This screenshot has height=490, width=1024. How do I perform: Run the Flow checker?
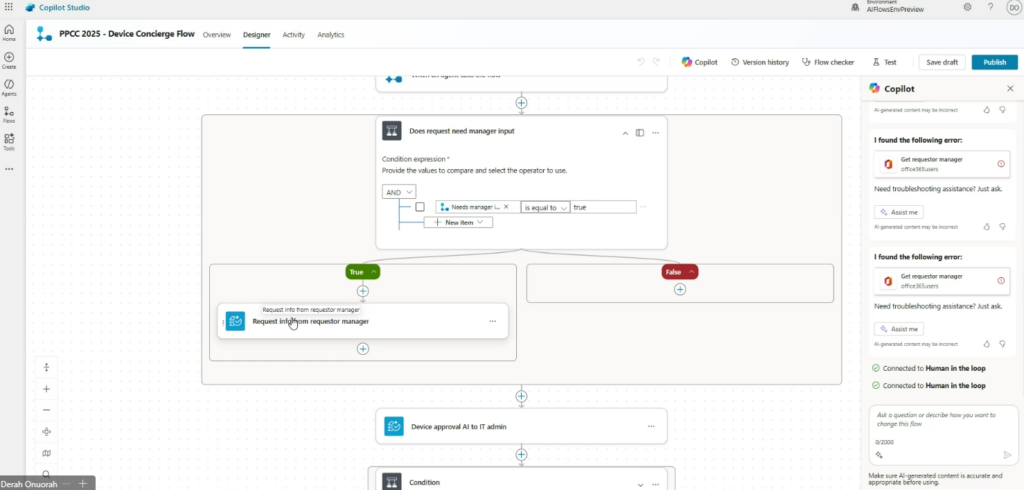[x=828, y=62]
